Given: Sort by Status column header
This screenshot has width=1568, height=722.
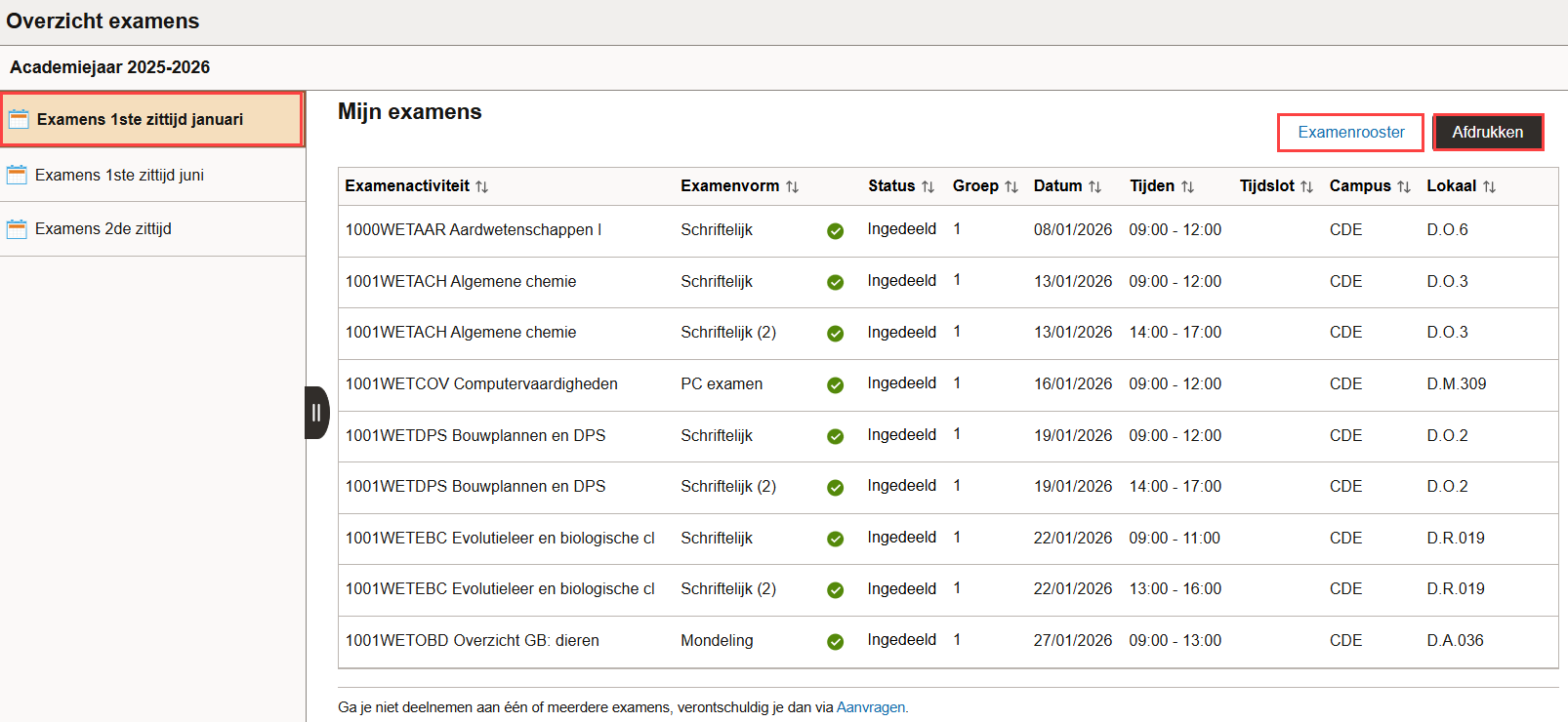Looking at the screenshot, I should coord(891,186).
